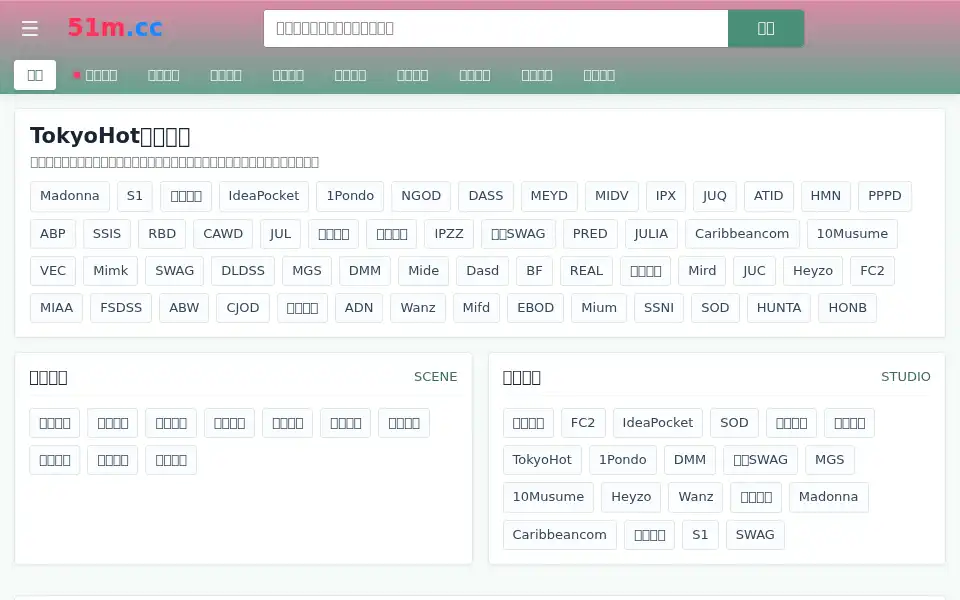The height and width of the screenshot is (600, 960).
Task: Select the ABP tag
Action: (x=53, y=234)
